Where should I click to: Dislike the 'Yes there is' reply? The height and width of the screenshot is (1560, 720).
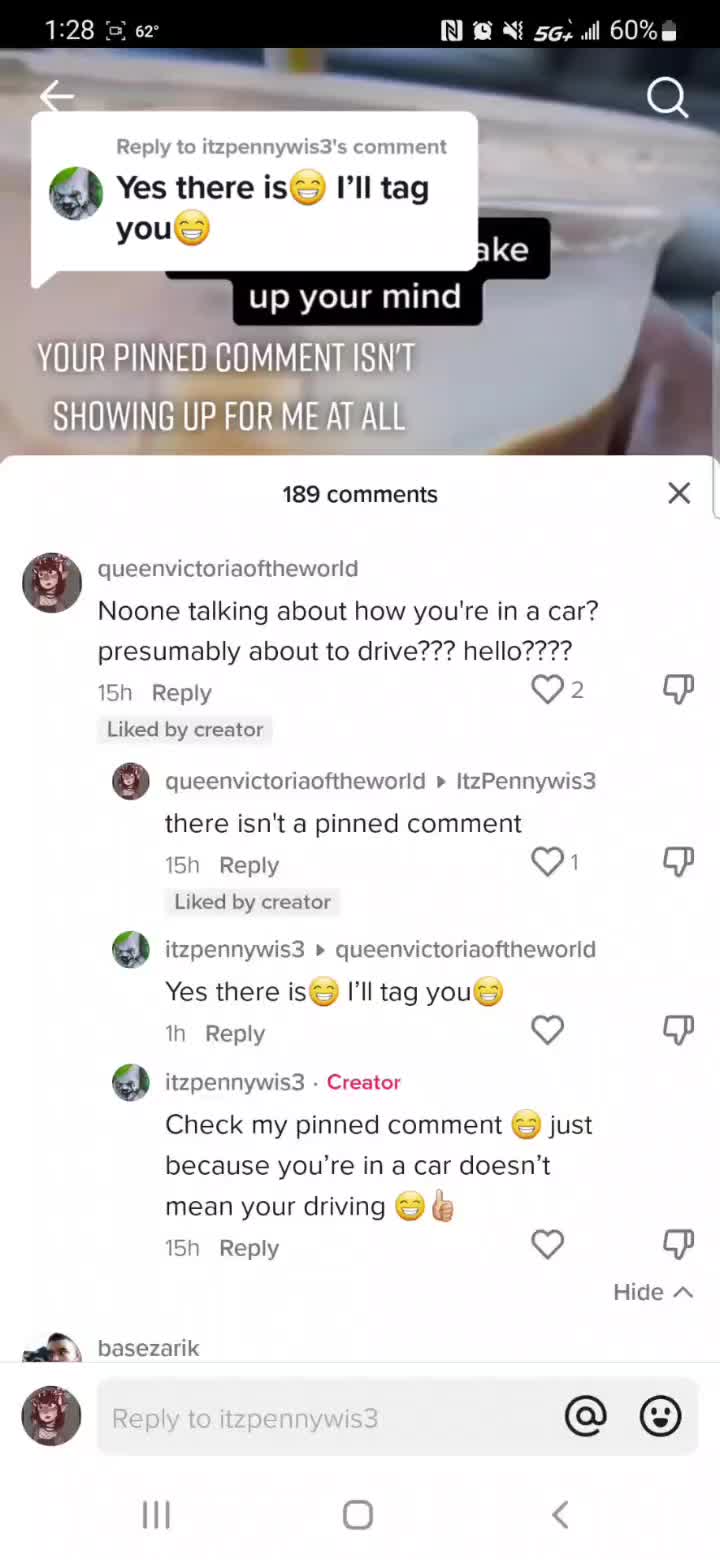point(678,1030)
